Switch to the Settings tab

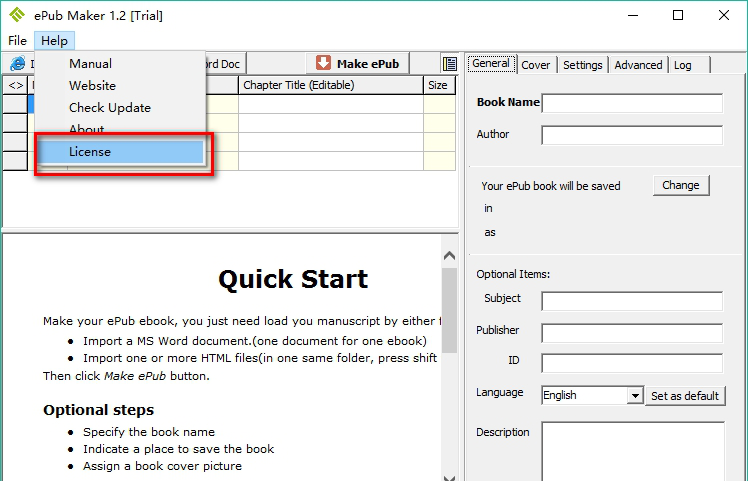(582, 65)
